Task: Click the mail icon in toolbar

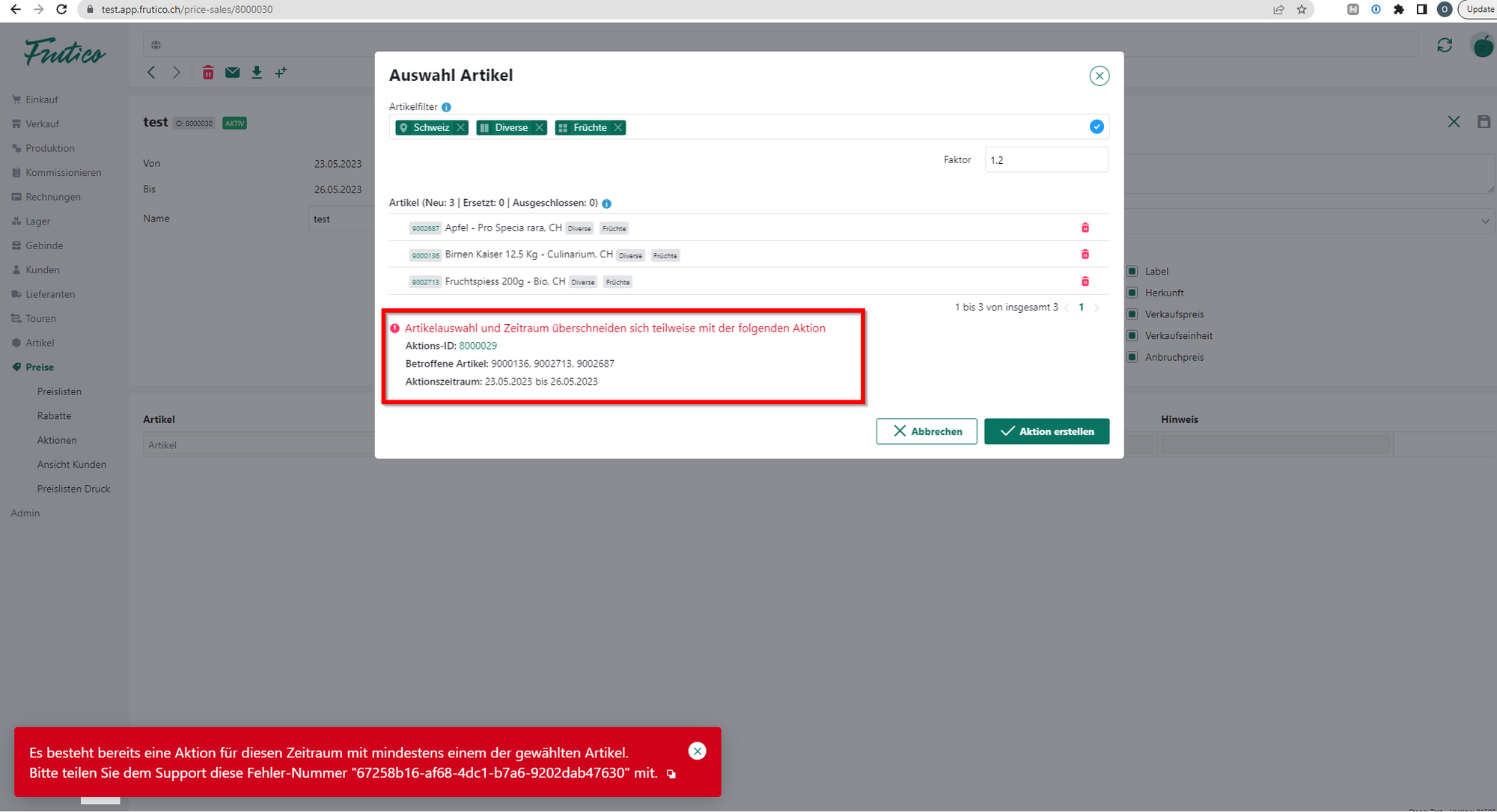Action: click(233, 73)
